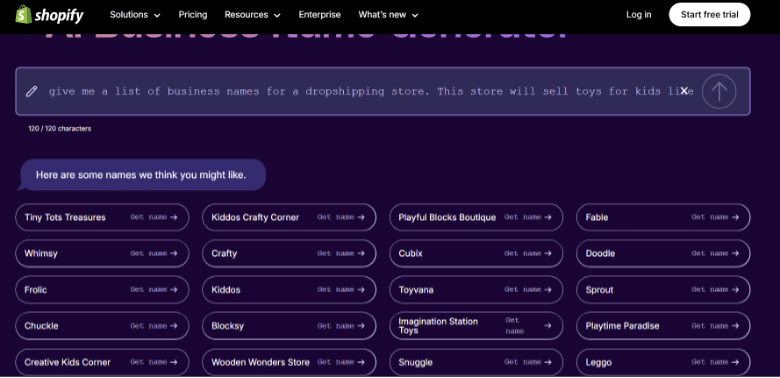This screenshot has width=780, height=378.
Task: Get the name Sprout
Action: tap(663, 289)
